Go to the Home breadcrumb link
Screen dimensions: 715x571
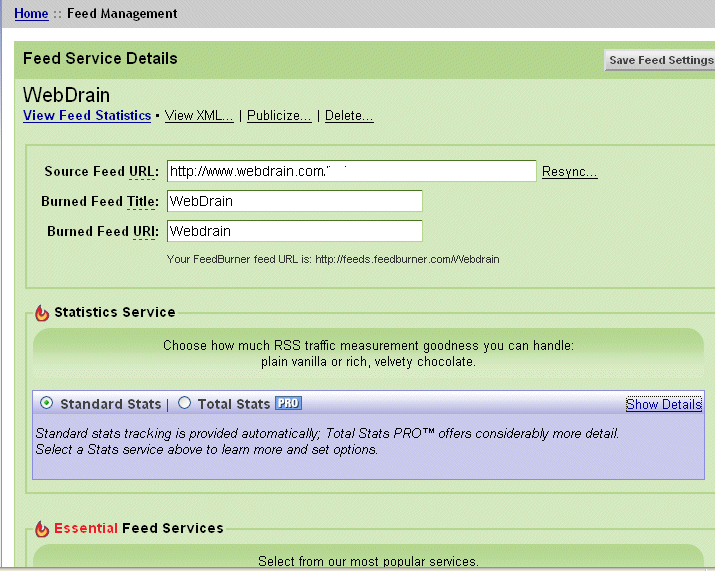pos(31,14)
